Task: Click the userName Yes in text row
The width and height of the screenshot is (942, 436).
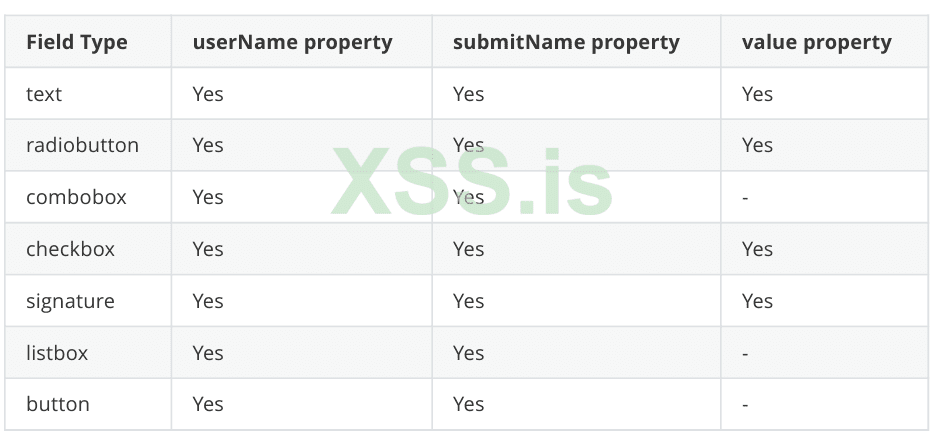Action: (208, 94)
